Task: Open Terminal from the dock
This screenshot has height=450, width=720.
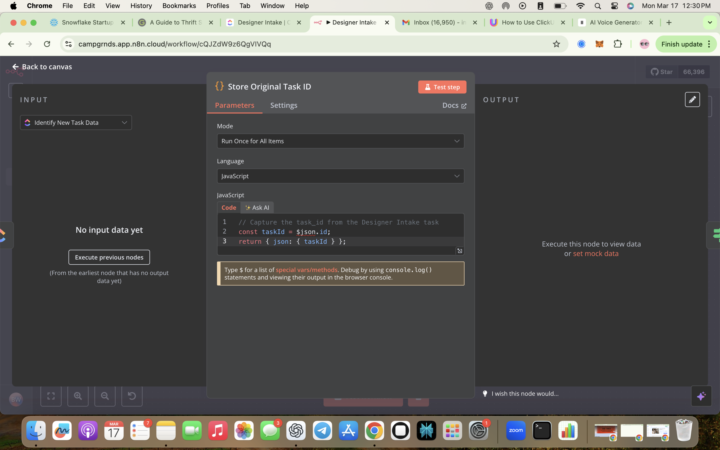Action: [x=542, y=430]
